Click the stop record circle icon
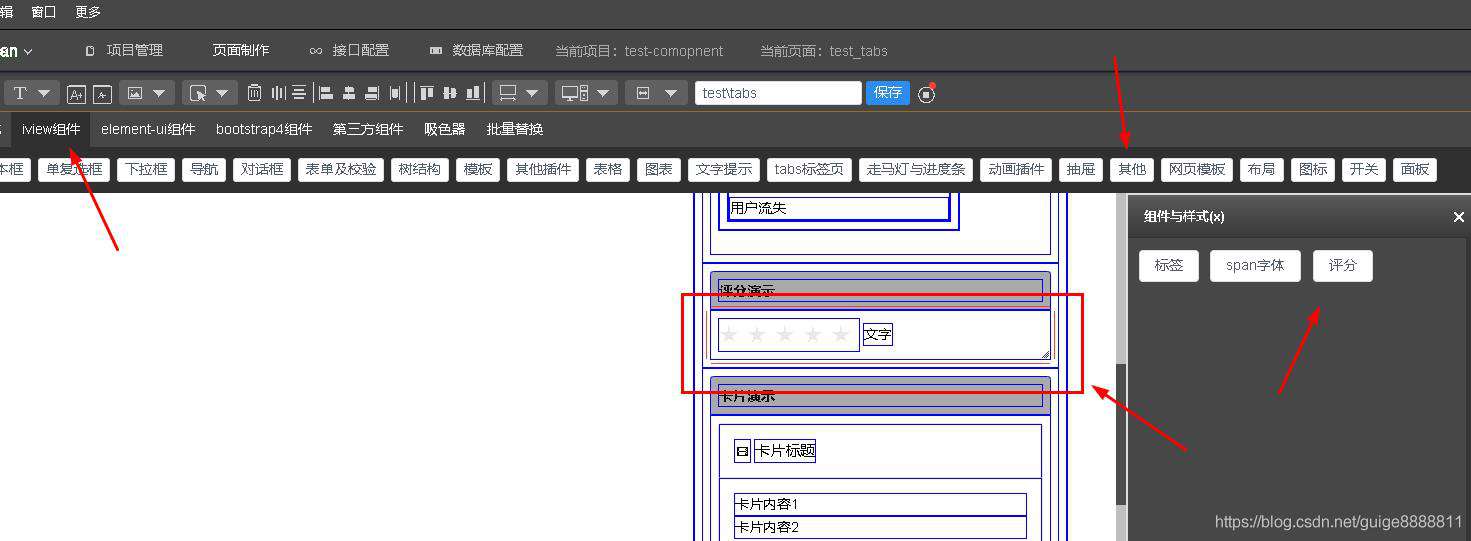The image size is (1471, 541). coord(927,94)
